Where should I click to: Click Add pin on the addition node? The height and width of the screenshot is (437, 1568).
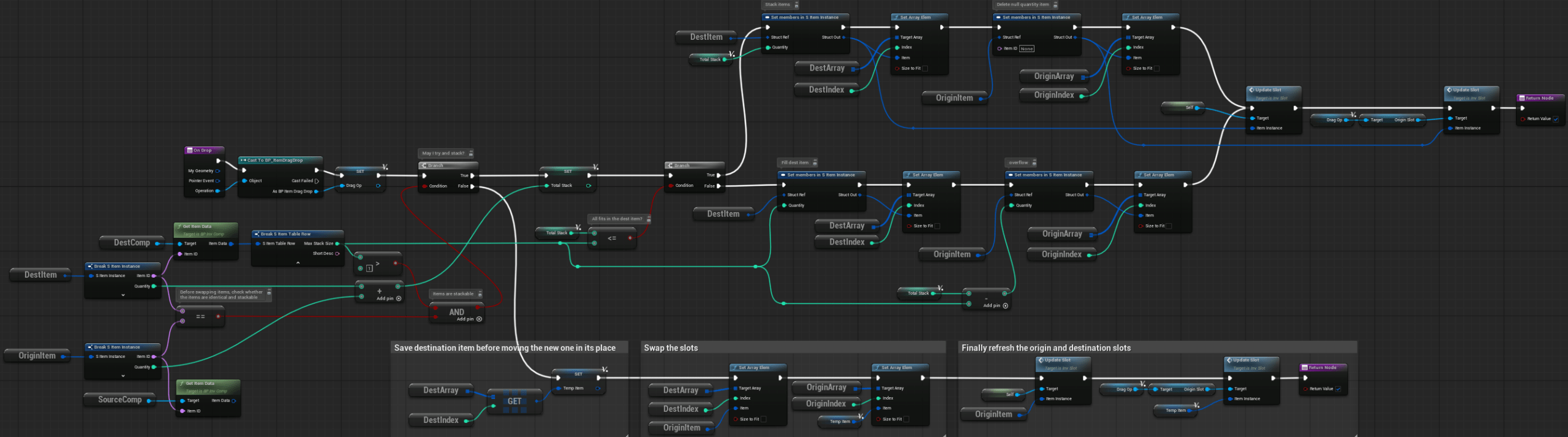(399, 298)
